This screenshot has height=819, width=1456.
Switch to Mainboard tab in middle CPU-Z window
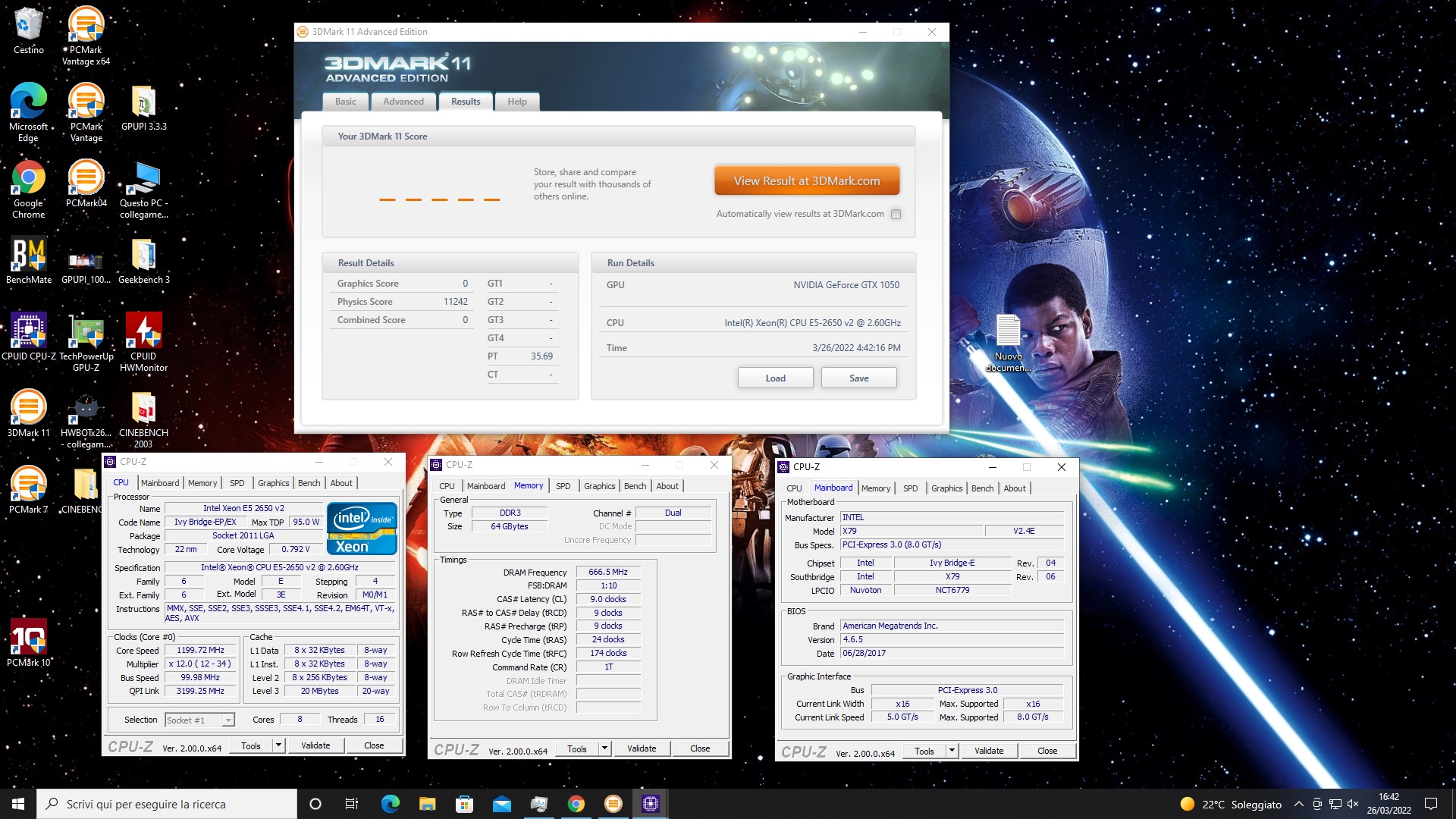pyautogui.click(x=486, y=486)
